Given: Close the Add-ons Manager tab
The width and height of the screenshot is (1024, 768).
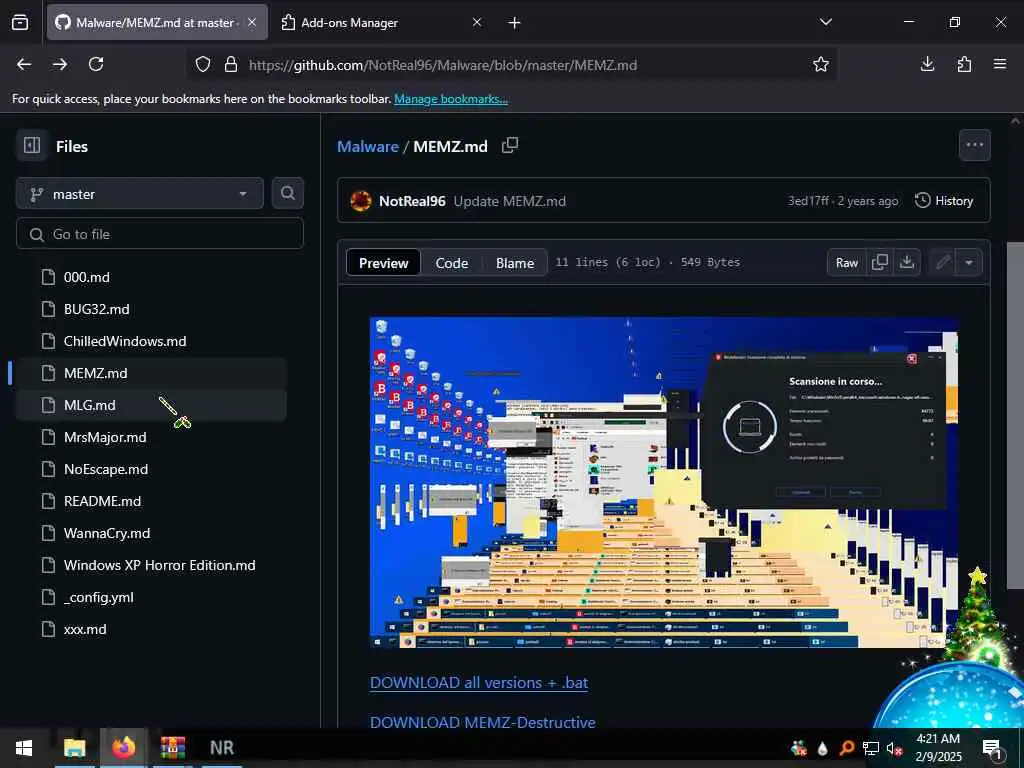Looking at the screenshot, I should point(477,22).
